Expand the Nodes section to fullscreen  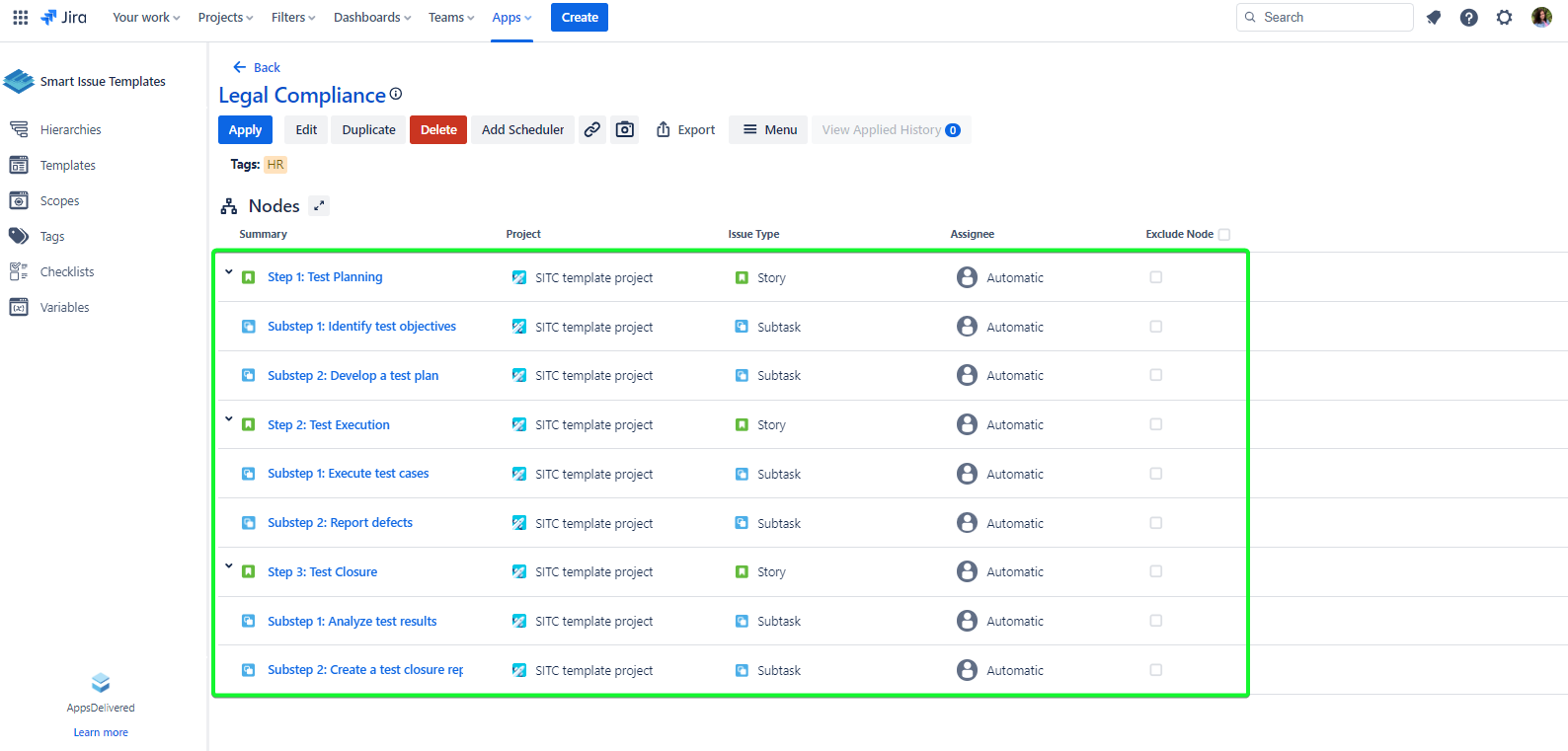coord(319,205)
